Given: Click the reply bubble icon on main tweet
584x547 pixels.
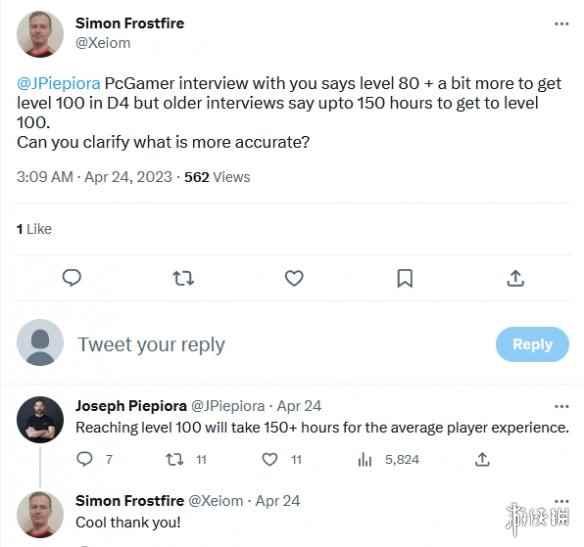Looking at the screenshot, I should 72,278.
